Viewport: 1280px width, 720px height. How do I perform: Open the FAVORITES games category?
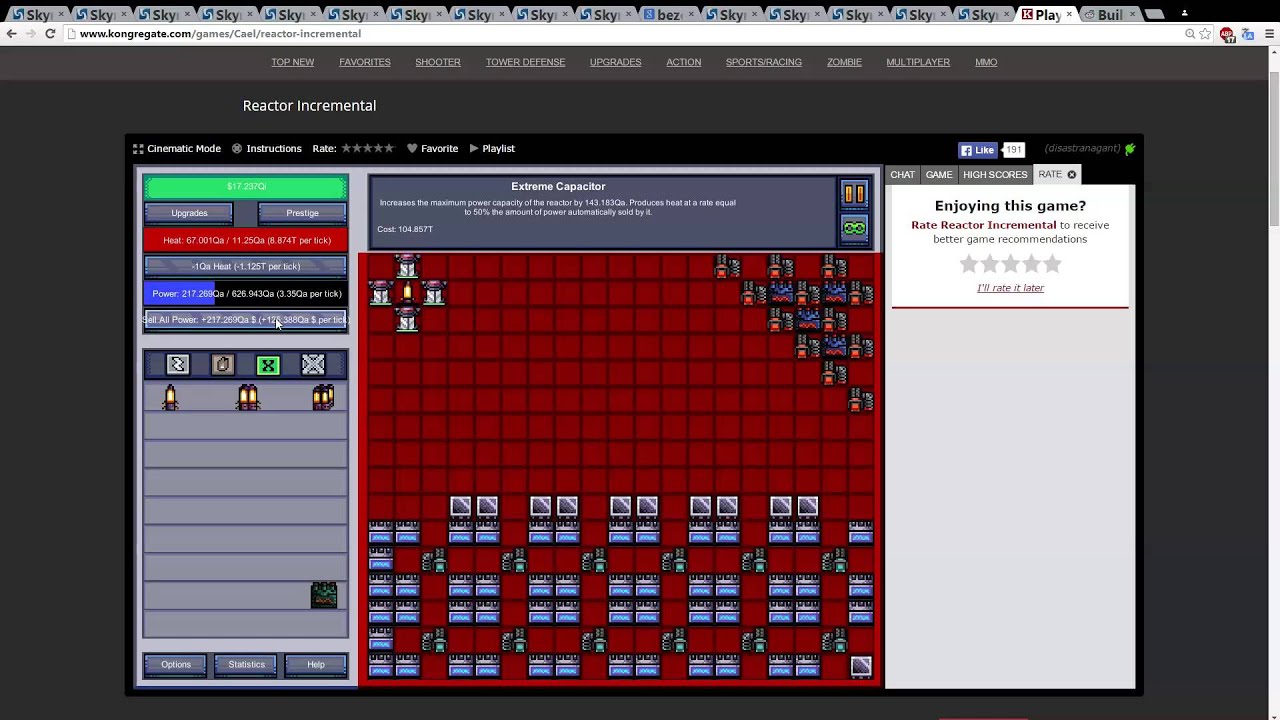tap(365, 62)
